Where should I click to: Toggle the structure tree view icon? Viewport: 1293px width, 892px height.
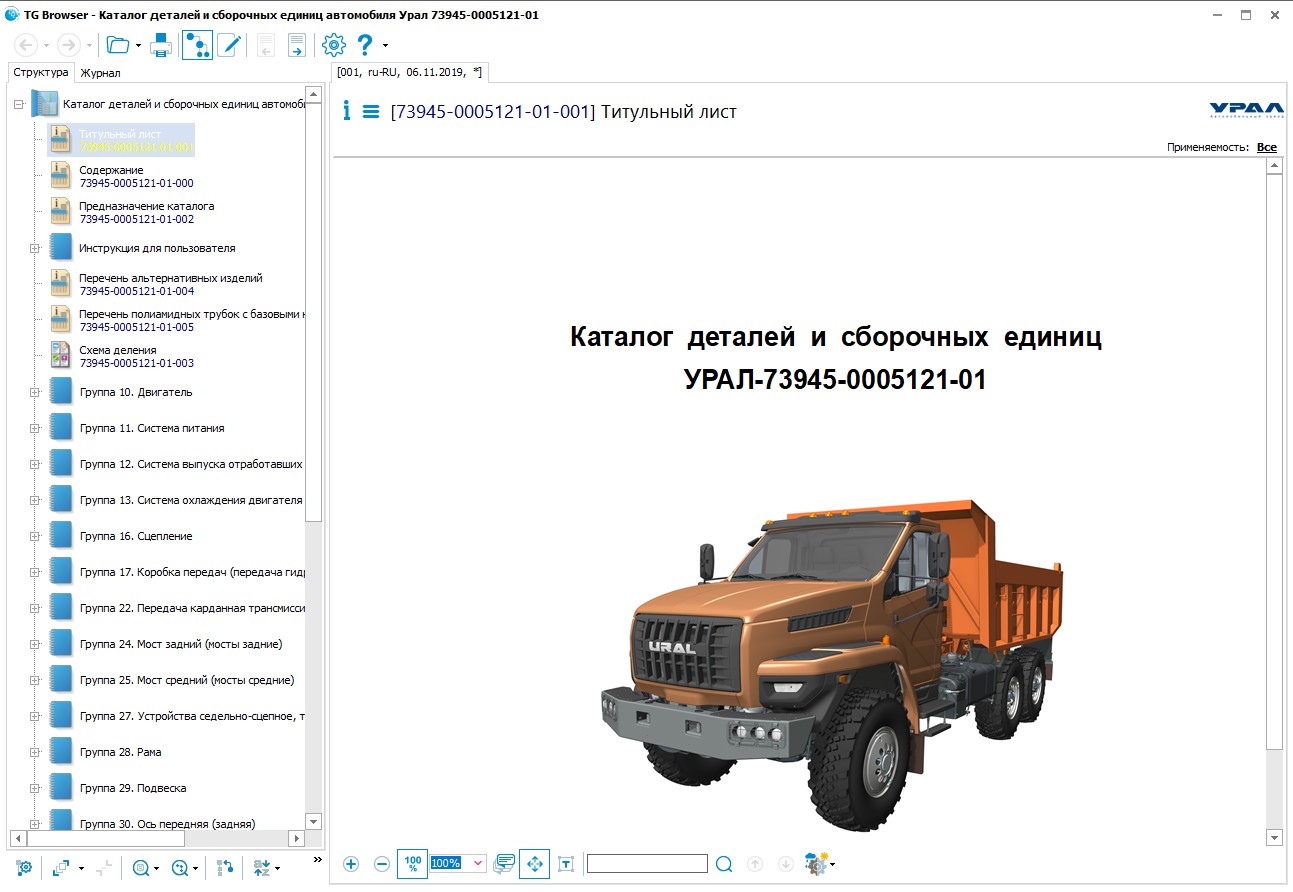(197, 45)
